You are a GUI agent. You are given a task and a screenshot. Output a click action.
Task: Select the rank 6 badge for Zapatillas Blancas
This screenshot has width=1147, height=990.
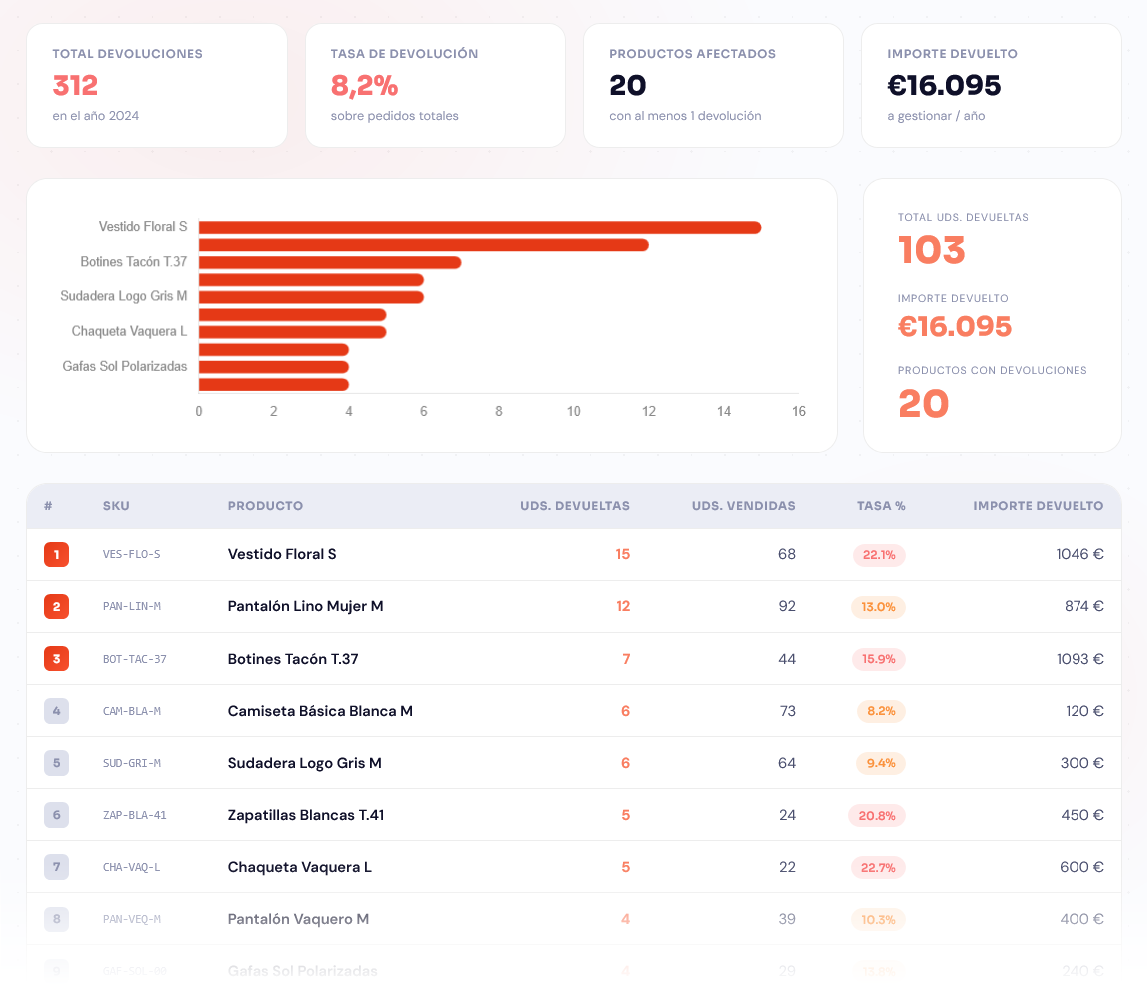[x=56, y=814]
